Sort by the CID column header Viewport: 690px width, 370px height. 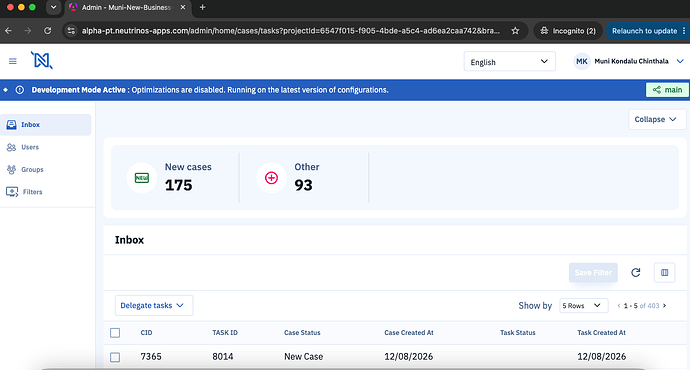point(147,333)
